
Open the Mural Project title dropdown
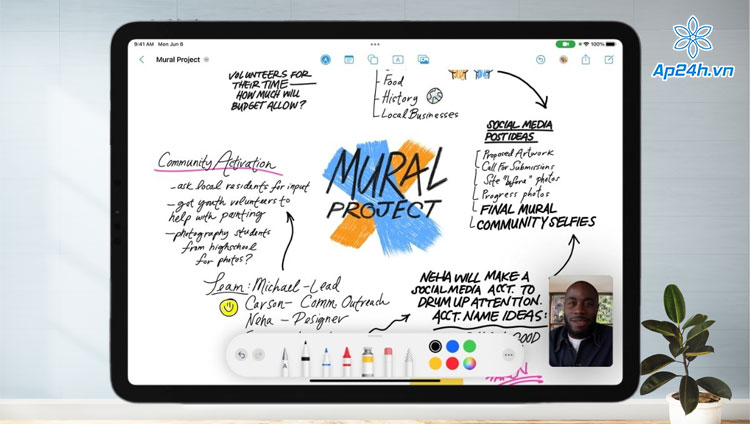(207, 60)
